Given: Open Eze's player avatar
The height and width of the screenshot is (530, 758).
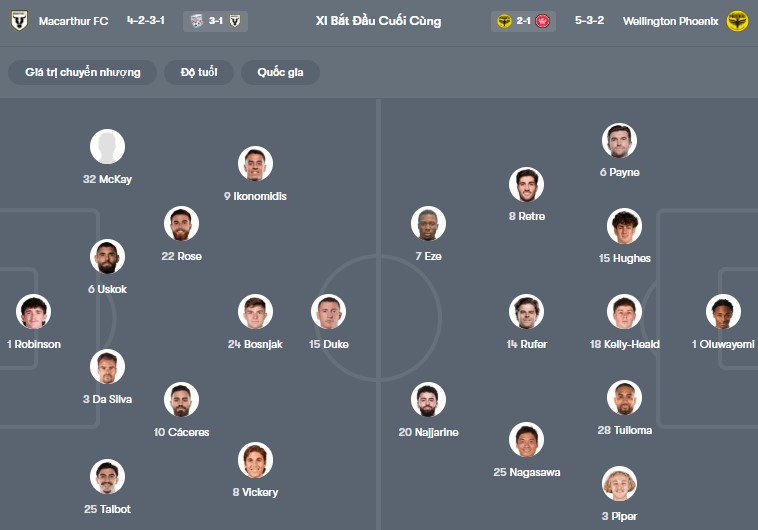Looking at the screenshot, I should pyautogui.click(x=428, y=224).
